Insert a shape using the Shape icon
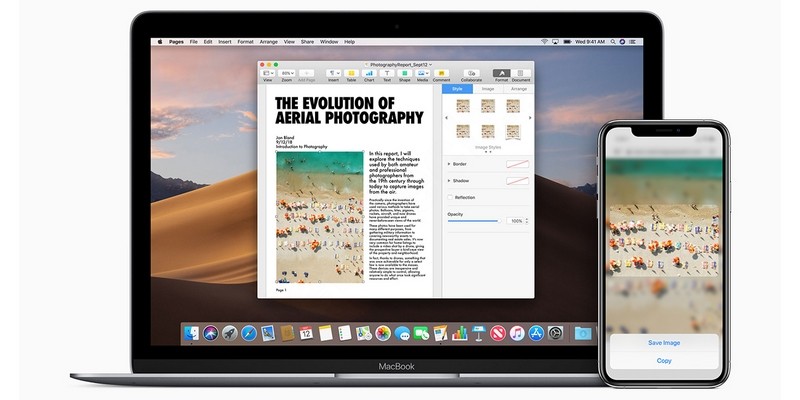 click(x=405, y=73)
